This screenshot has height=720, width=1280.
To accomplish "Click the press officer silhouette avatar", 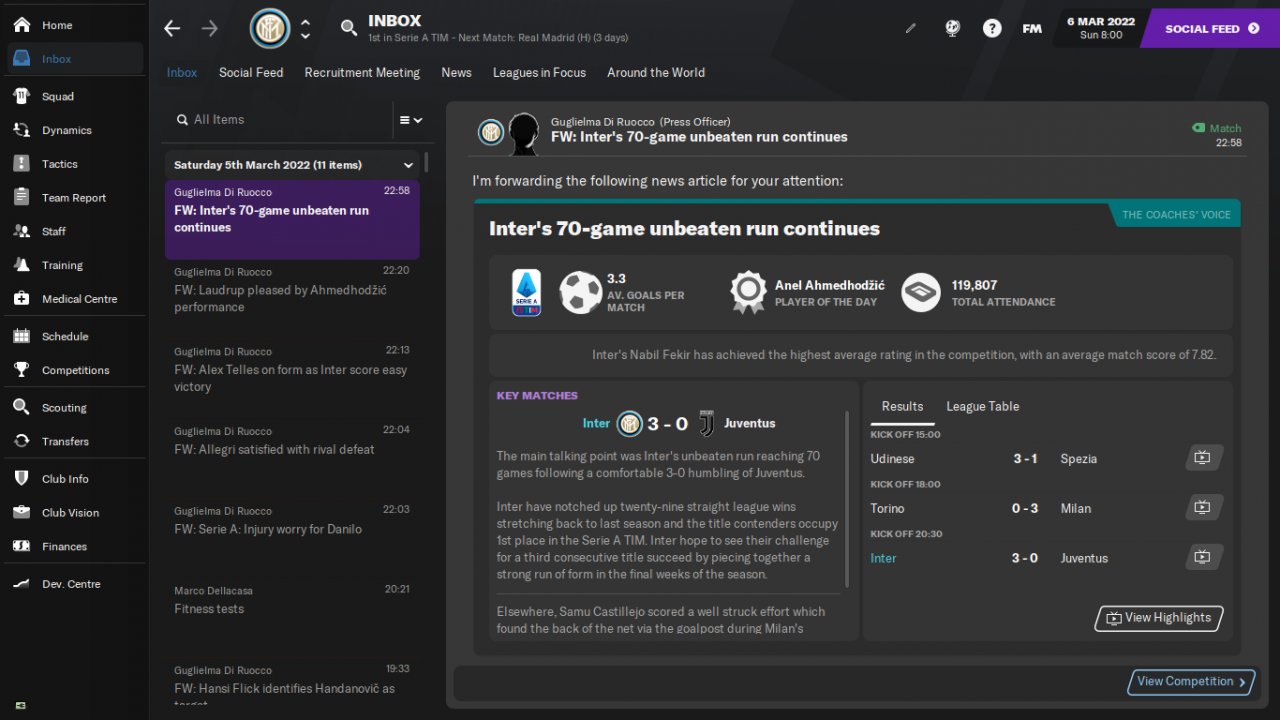I will (x=524, y=132).
